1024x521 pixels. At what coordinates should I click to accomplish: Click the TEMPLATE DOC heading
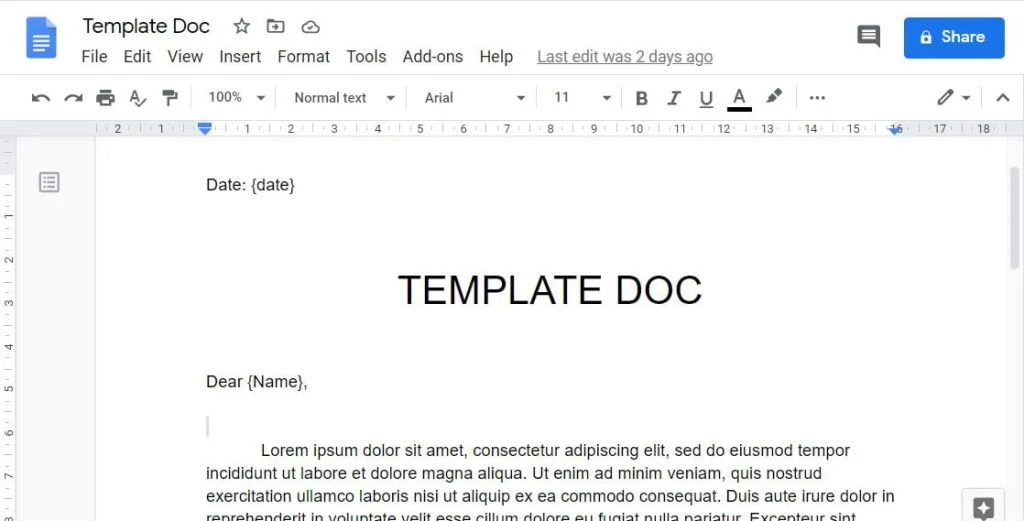click(x=550, y=290)
